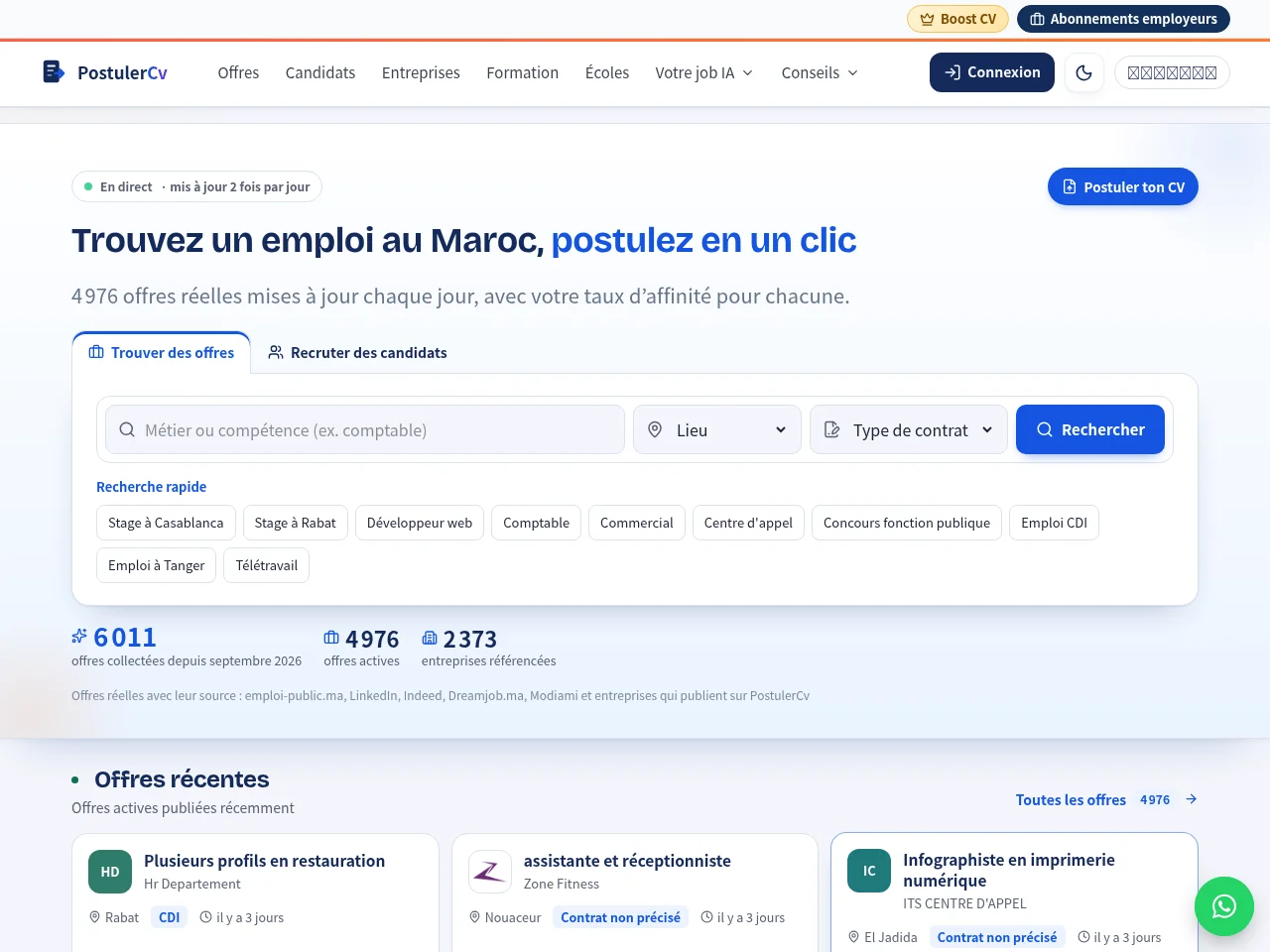Open Abonnements employeurs

[x=1123, y=19]
